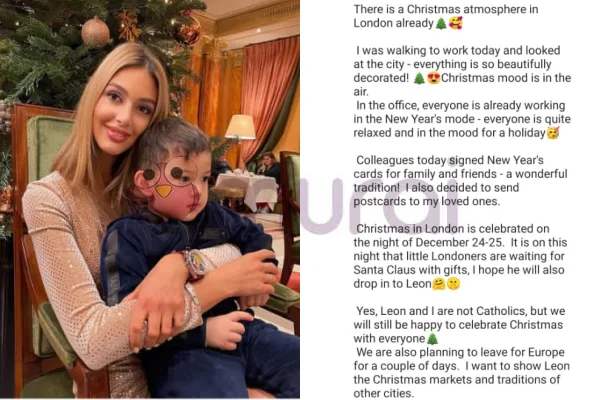This screenshot has width=600, height=400.
Task: Click the Christmas tree emoji after 'decorated!'
Action: 419,78
